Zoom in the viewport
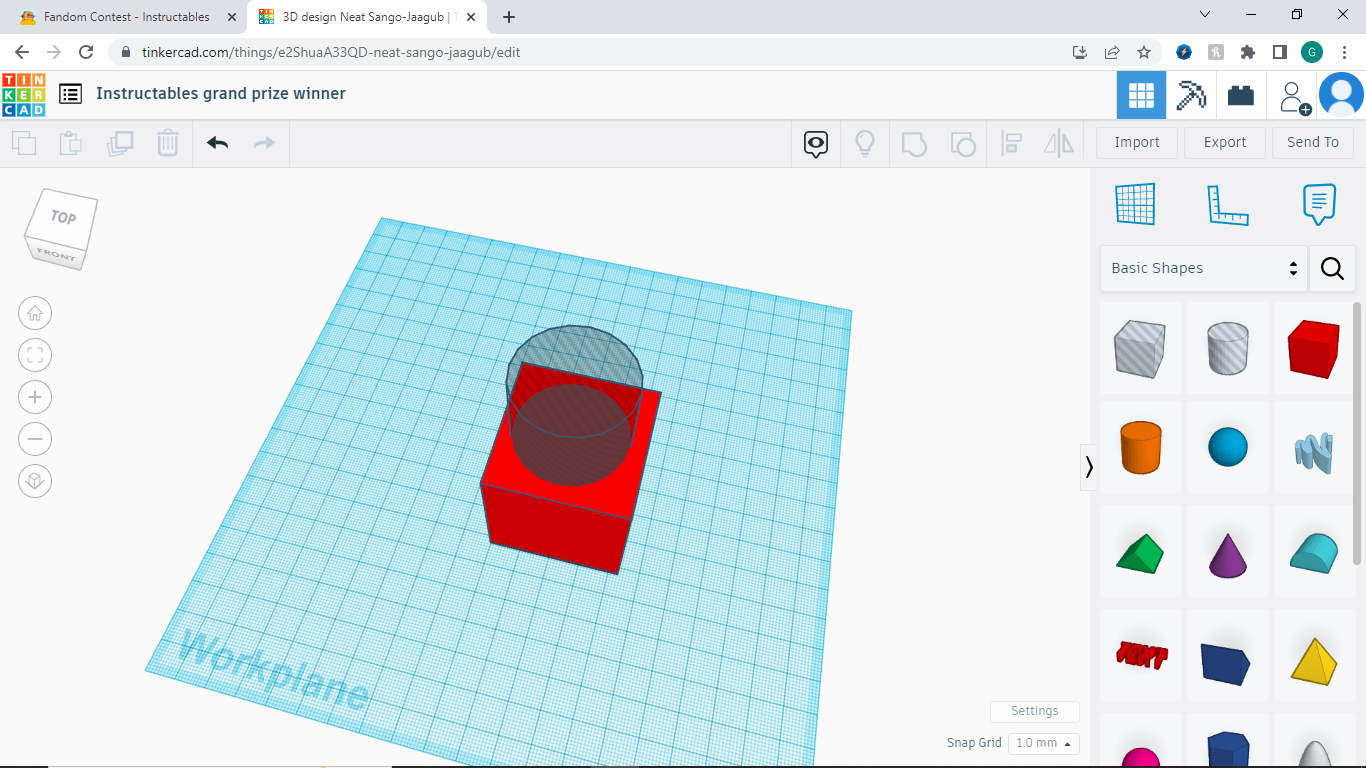1366x768 pixels. [35, 397]
